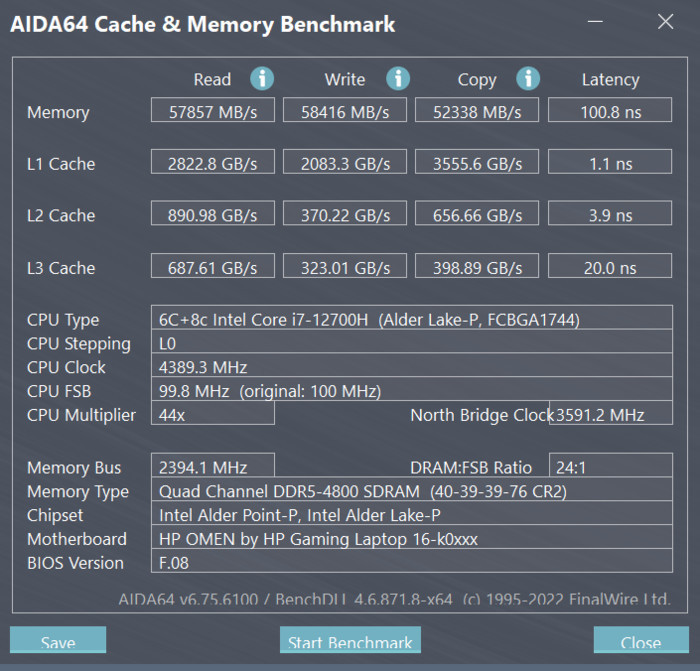Click the North Bridge Clock value field
Screen dimensions: 700x671
pos(611,413)
